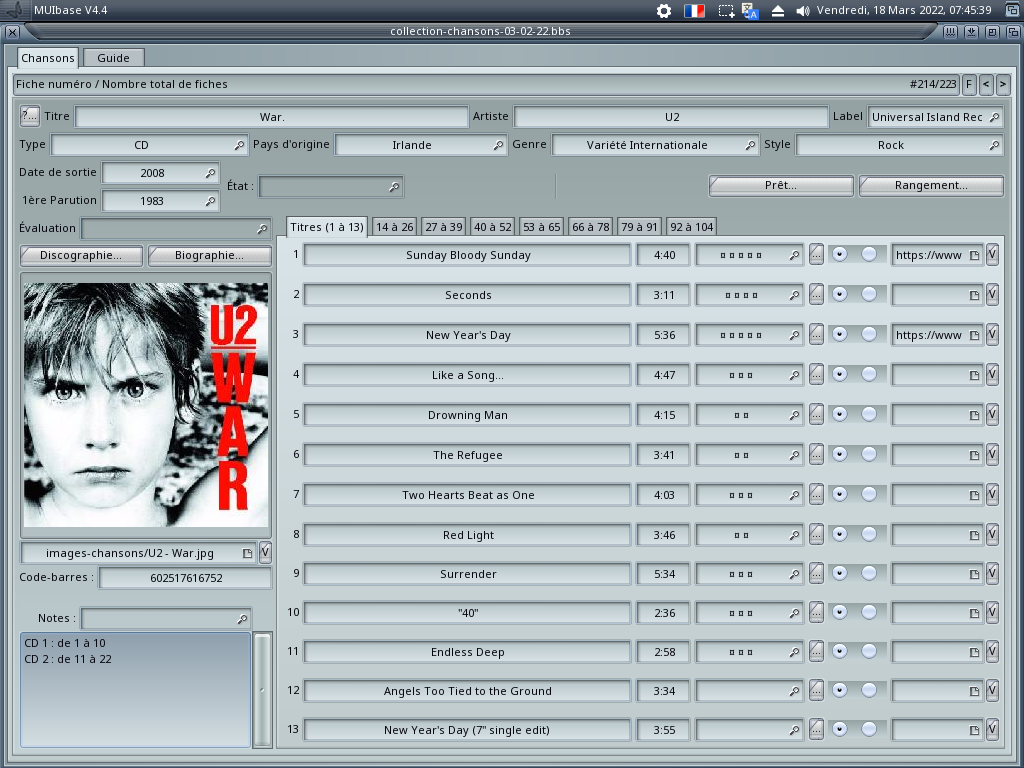
Task: Click the translation icon in the top bar
Action: click(750, 10)
